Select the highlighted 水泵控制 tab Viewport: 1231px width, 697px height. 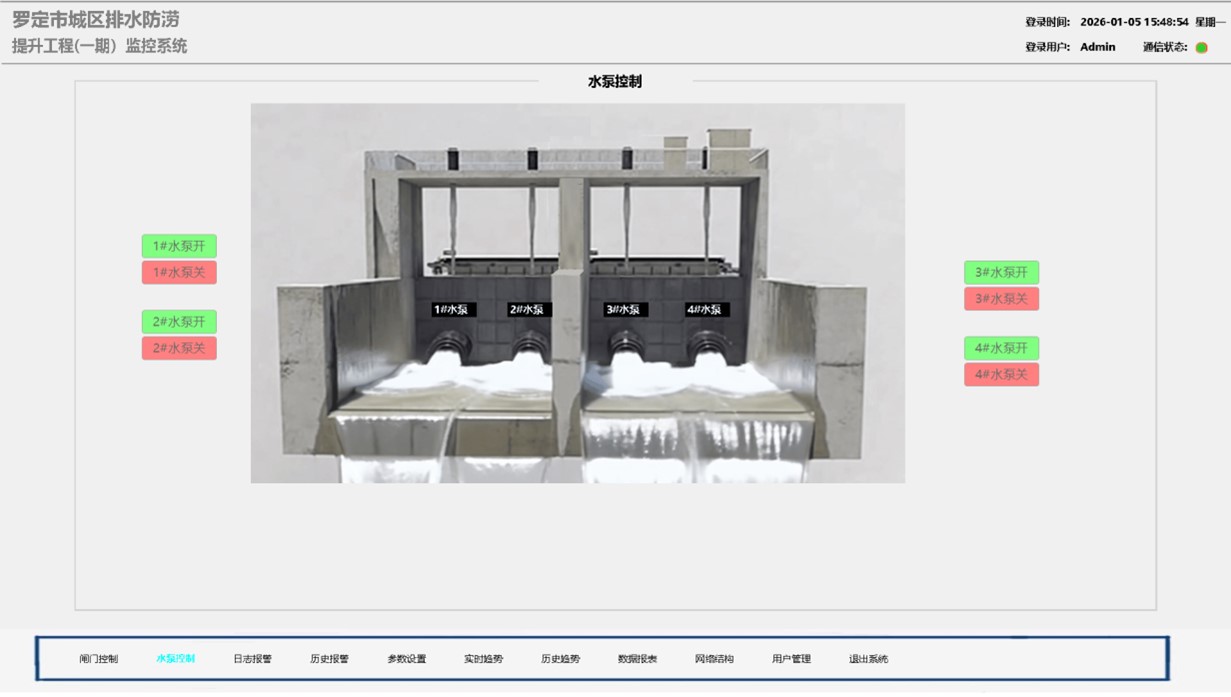(x=176, y=659)
